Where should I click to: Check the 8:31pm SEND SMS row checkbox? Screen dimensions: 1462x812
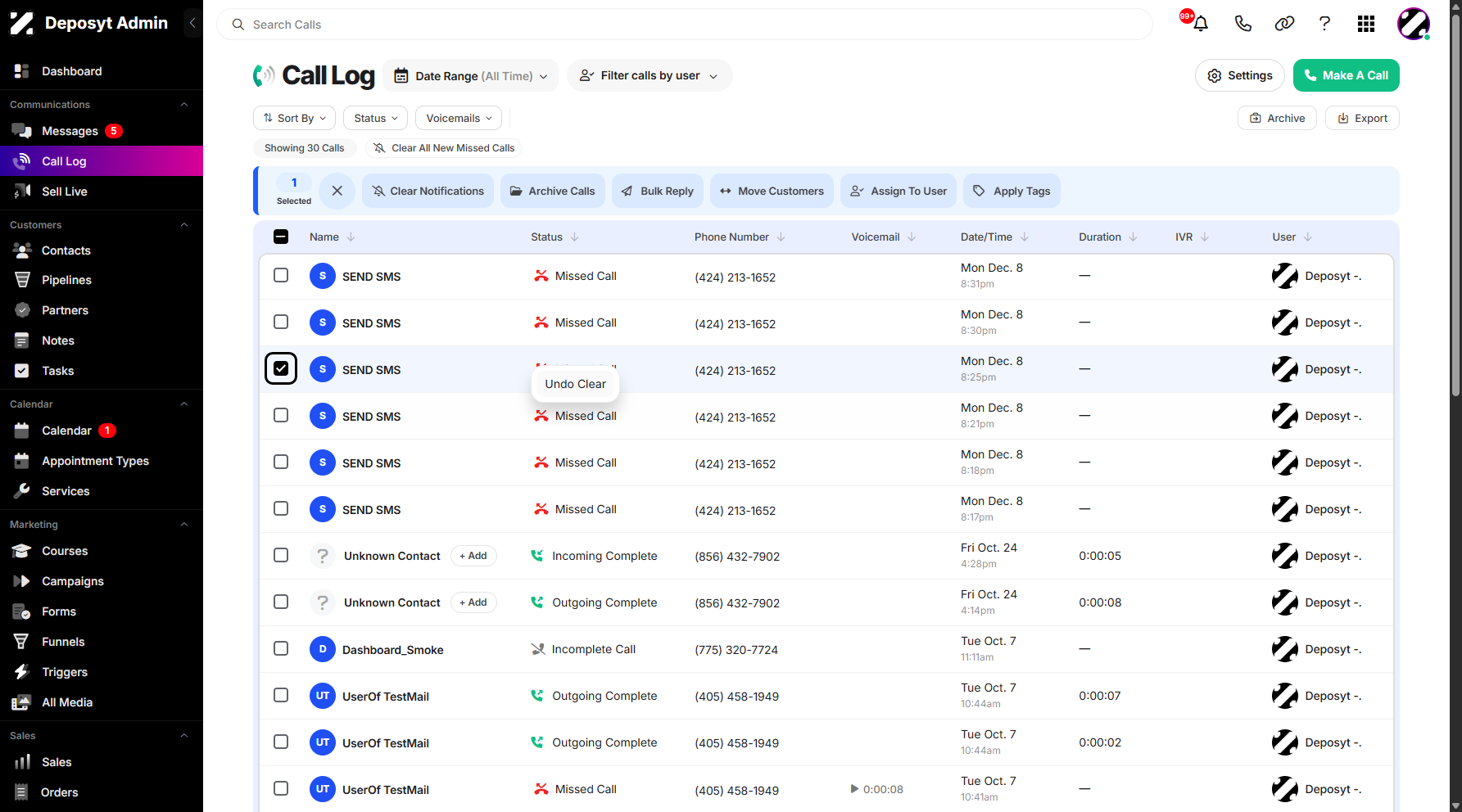(x=281, y=275)
